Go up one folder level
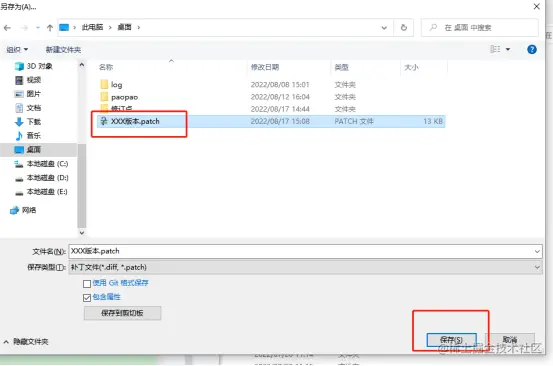 coord(50,28)
